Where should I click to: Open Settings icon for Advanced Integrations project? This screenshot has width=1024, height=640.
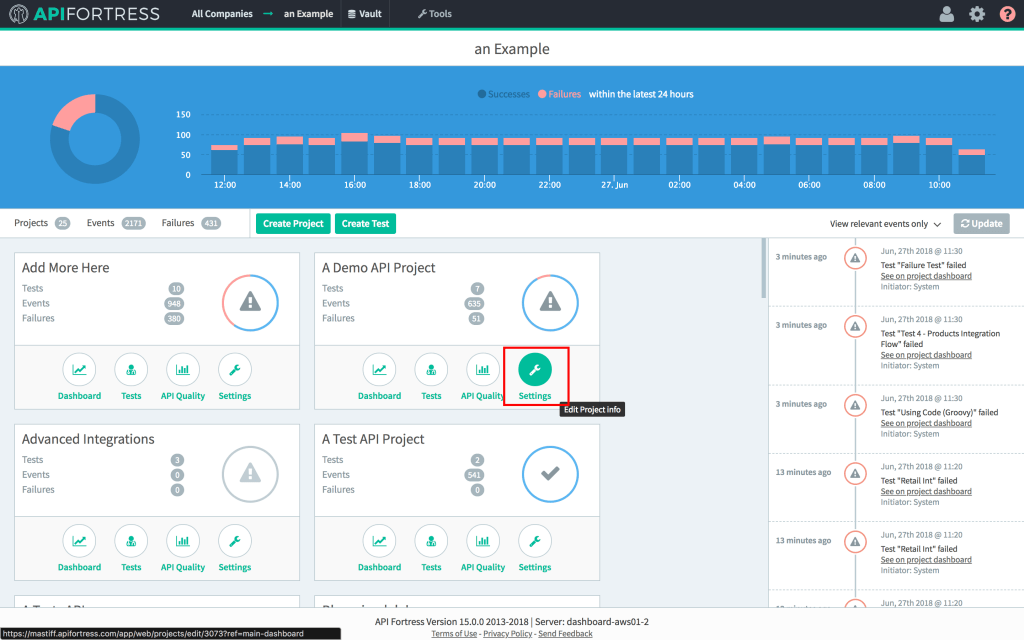235,542
